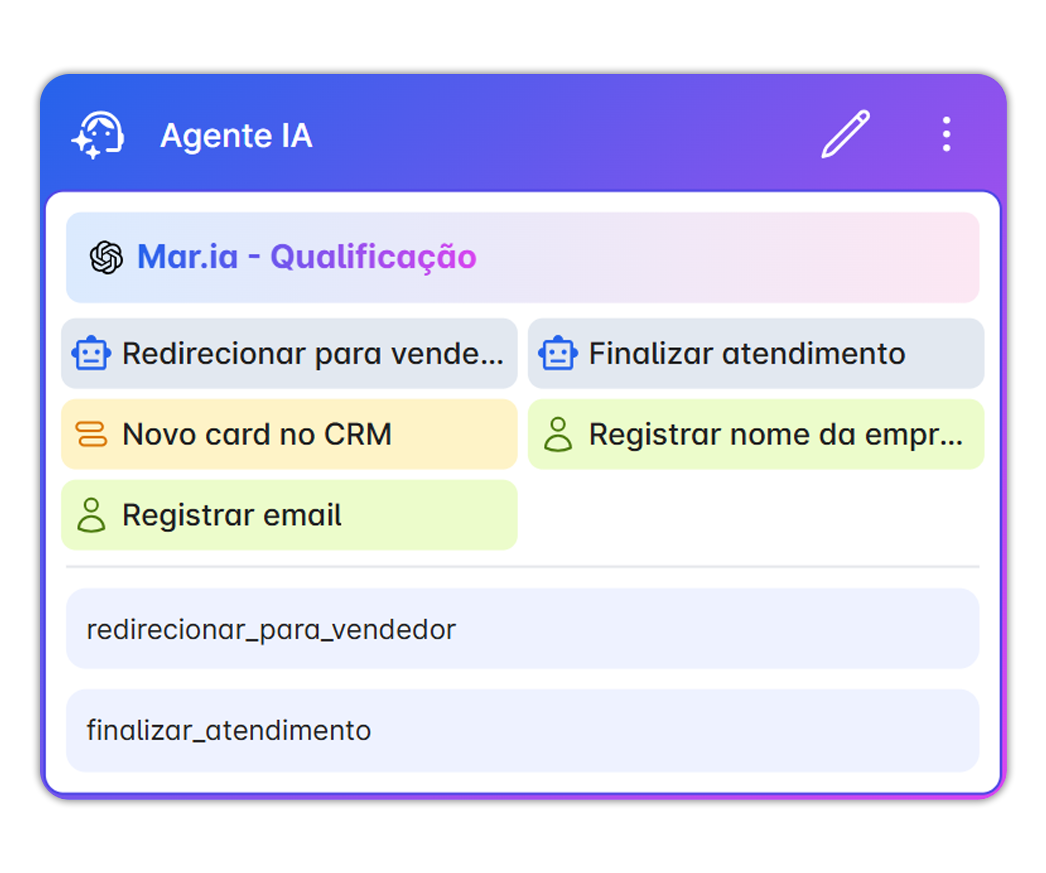Select the redirecionar_para_vendedor function field
The image size is (1046, 873).
coord(523,629)
